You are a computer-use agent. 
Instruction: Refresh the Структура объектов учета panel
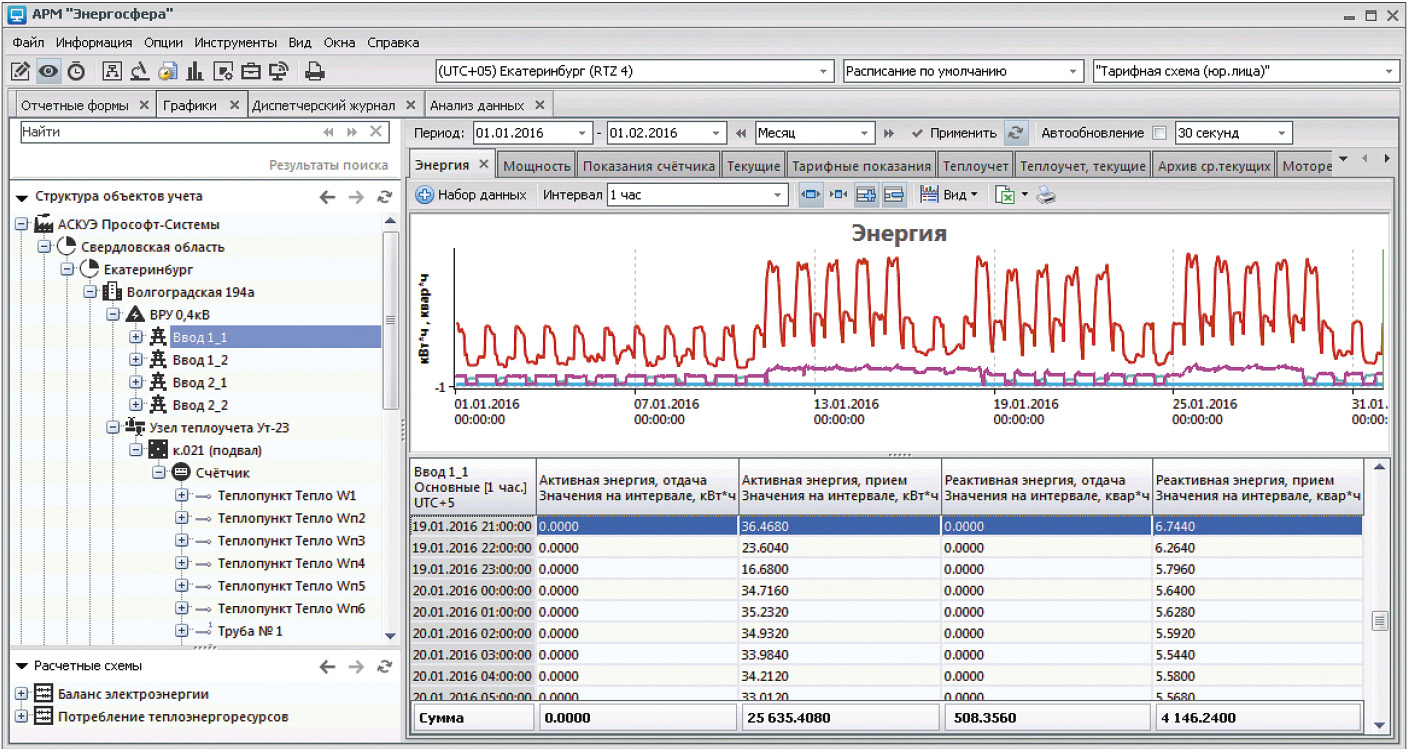point(384,197)
